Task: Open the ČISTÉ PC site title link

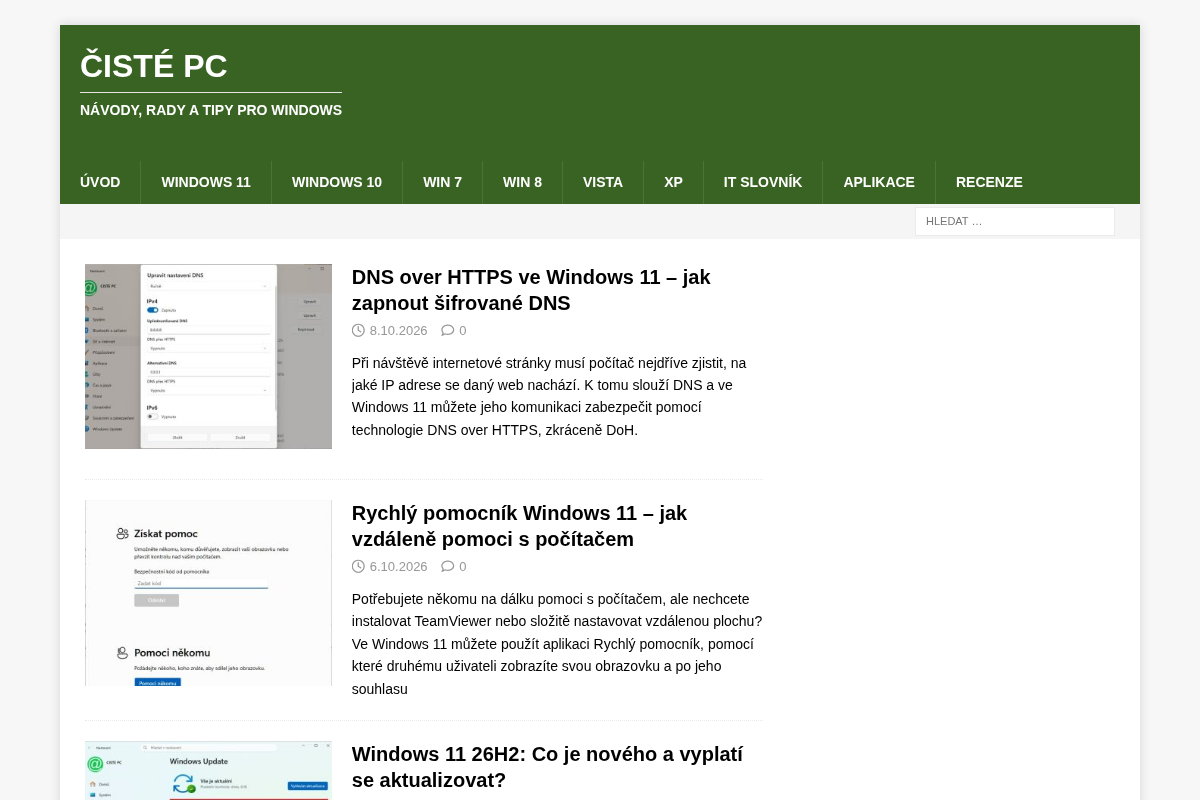Action: [154, 66]
